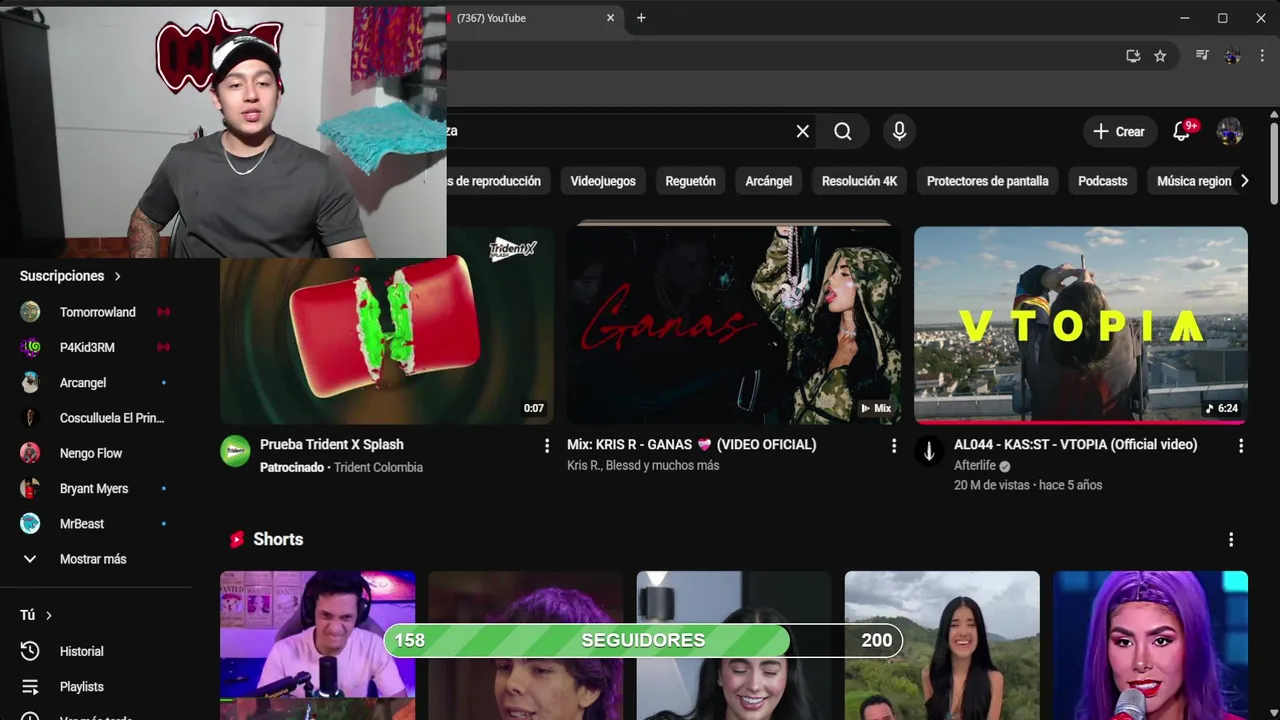This screenshot has height=720, width=1280.
Task: Open the Tú section chevron
Action: [x=48, y=616]
